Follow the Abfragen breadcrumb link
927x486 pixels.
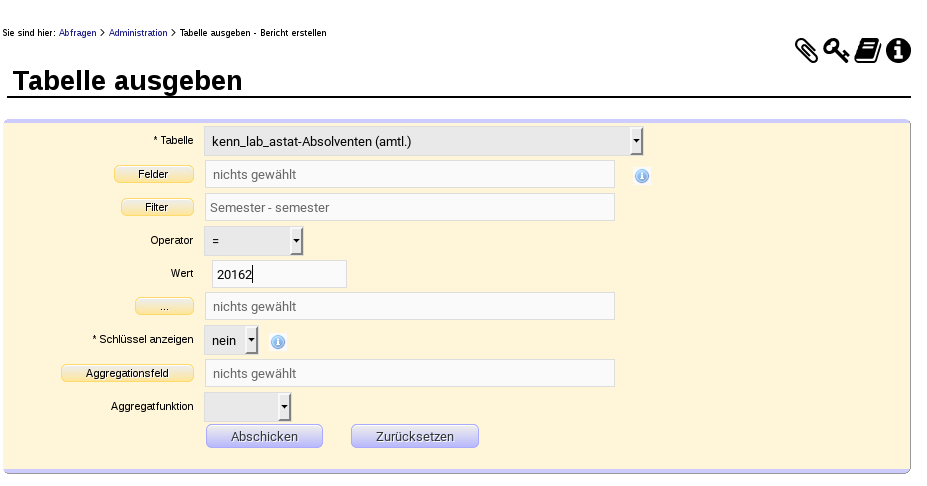[78, 33]
